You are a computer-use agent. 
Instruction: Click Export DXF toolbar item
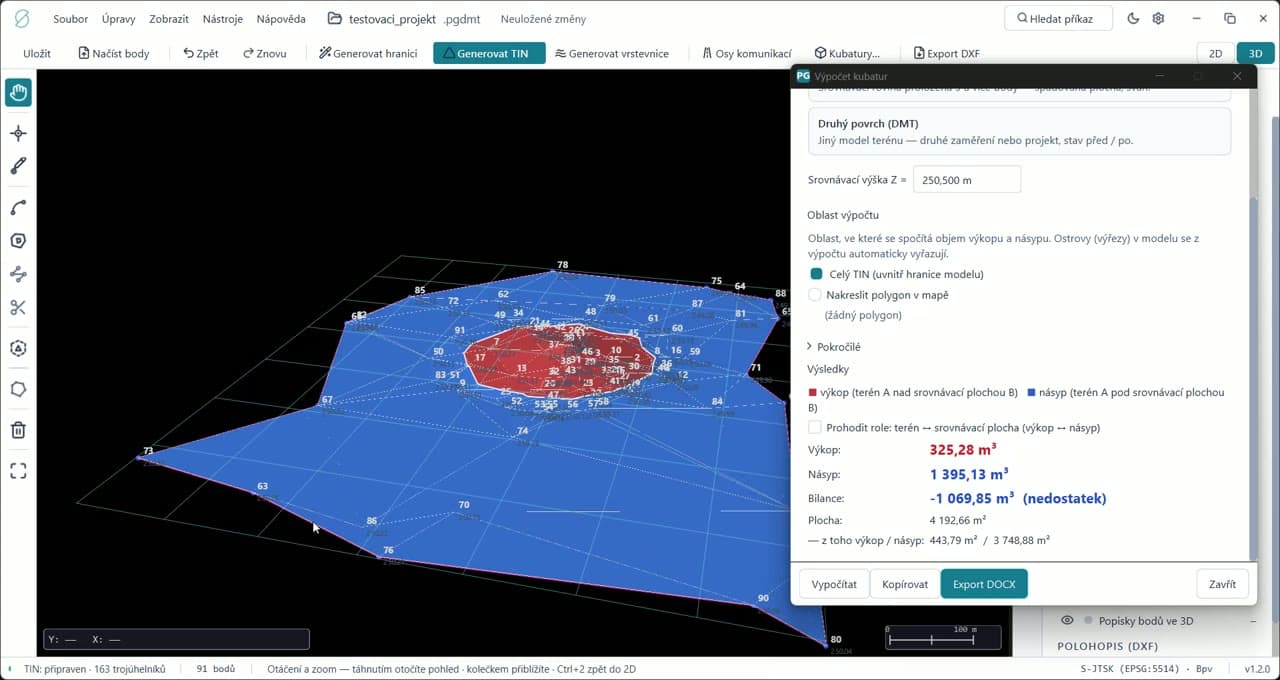point(947,53)
